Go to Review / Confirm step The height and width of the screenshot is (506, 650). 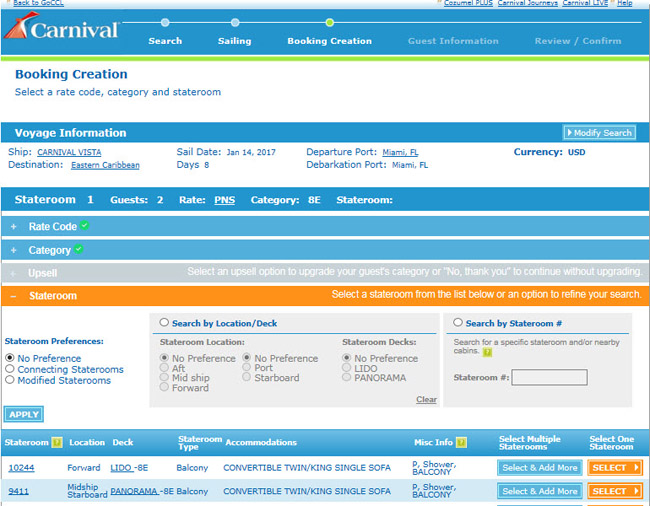578,41
